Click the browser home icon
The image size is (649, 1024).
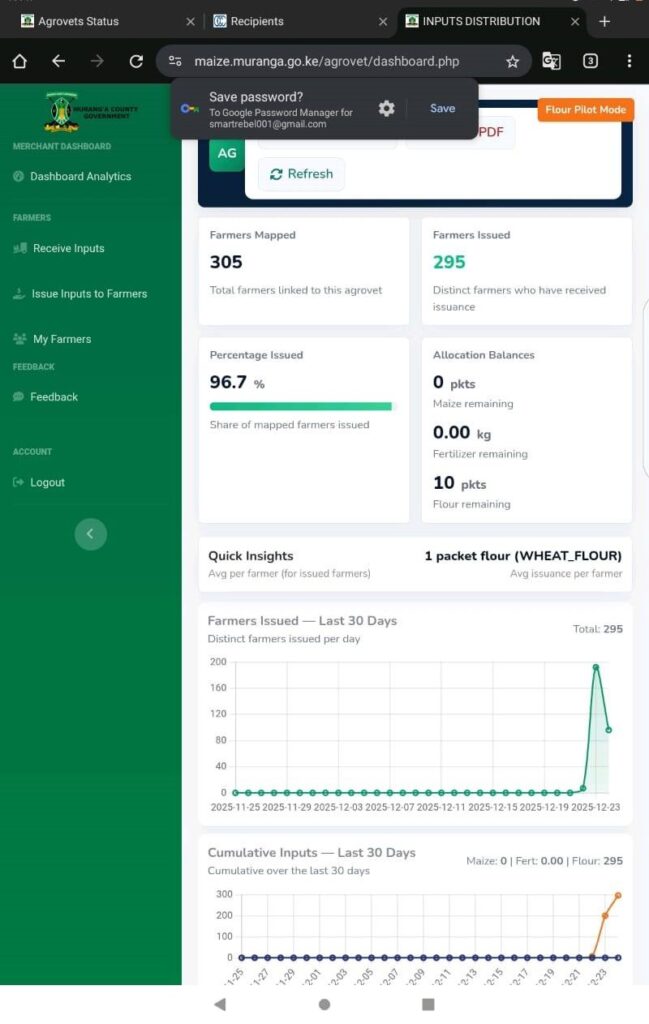click(x=19, y=61)
